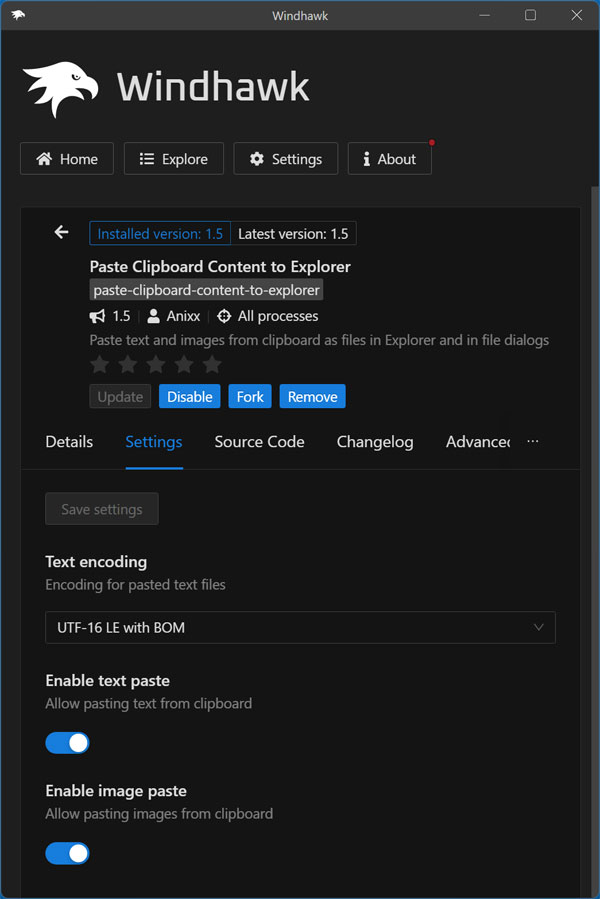Click the back arrow icon
This screenshot has width=600, height=899.
click(x=61, y=232)
